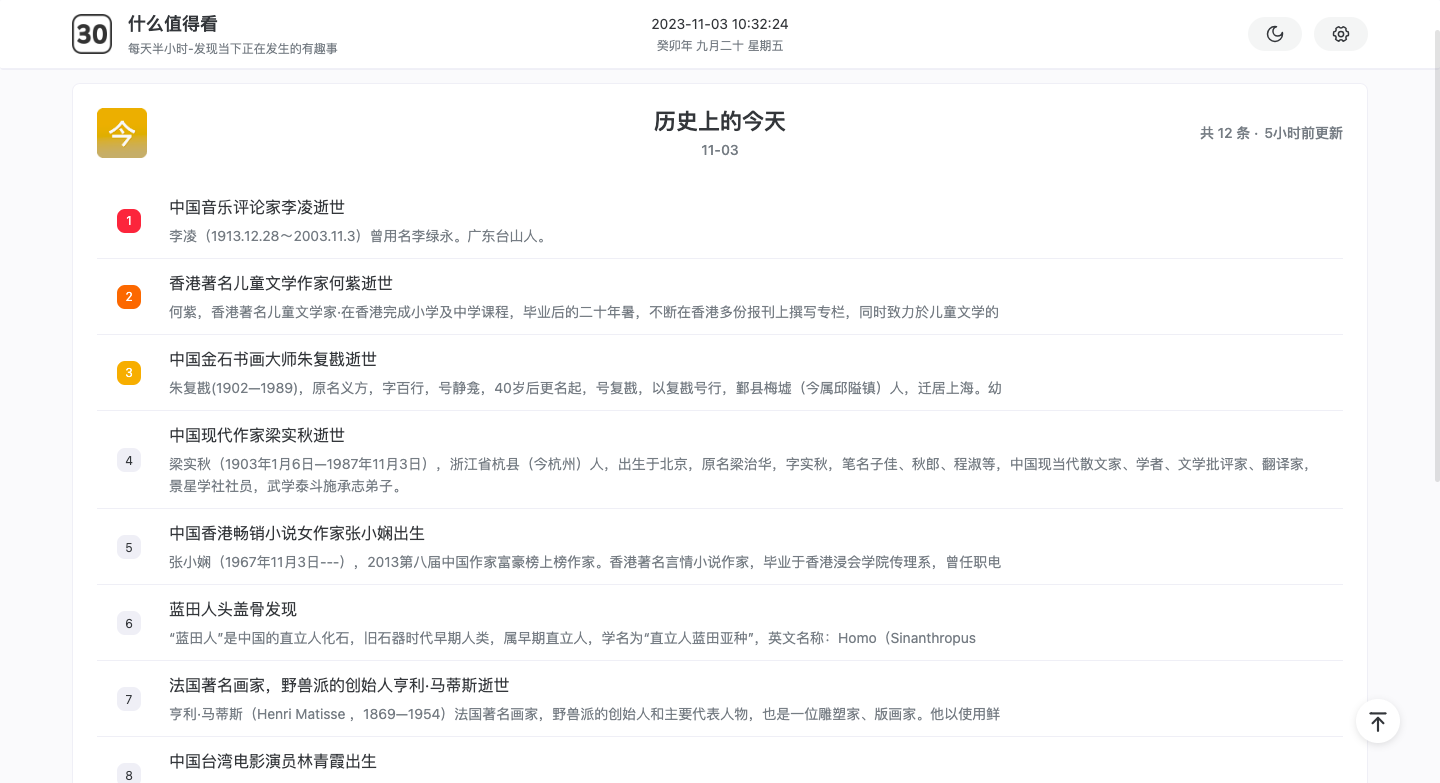This screenshot has width=1440, height=783.
Task: Click the update info 共 12 条 · 5小时前更新
Action: (x=1271, y=132)
